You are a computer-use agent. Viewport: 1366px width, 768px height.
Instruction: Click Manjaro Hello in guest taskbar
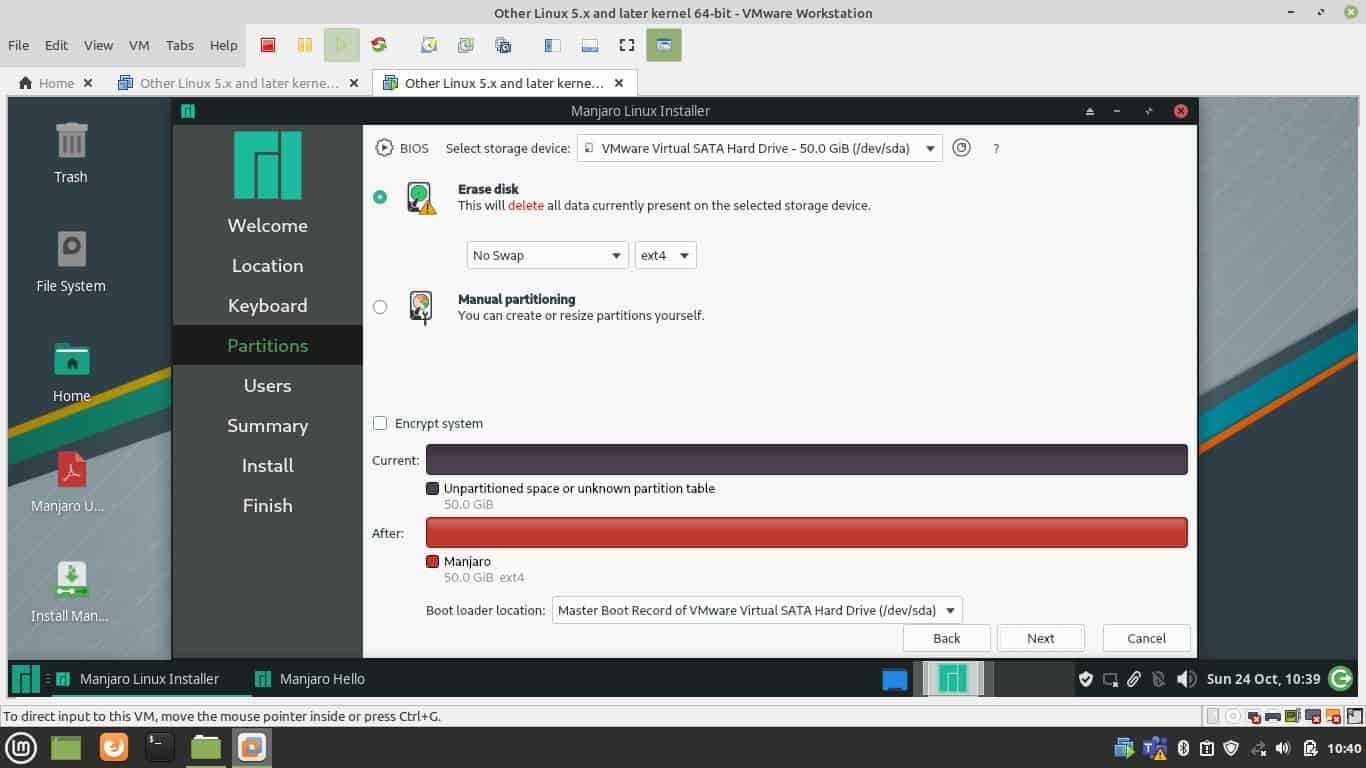coord(310,679)
